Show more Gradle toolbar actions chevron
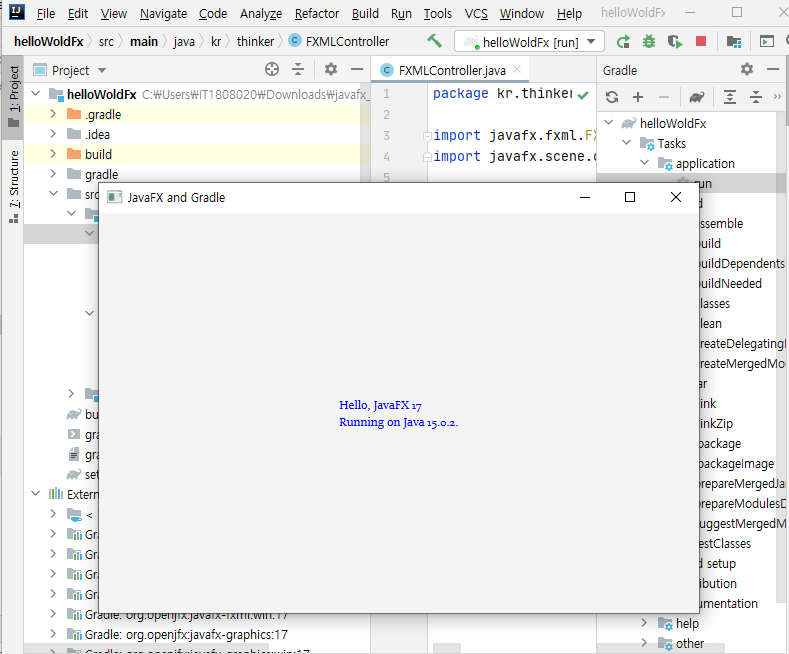This screenshot has width=789, height=654. pos(777,97)
